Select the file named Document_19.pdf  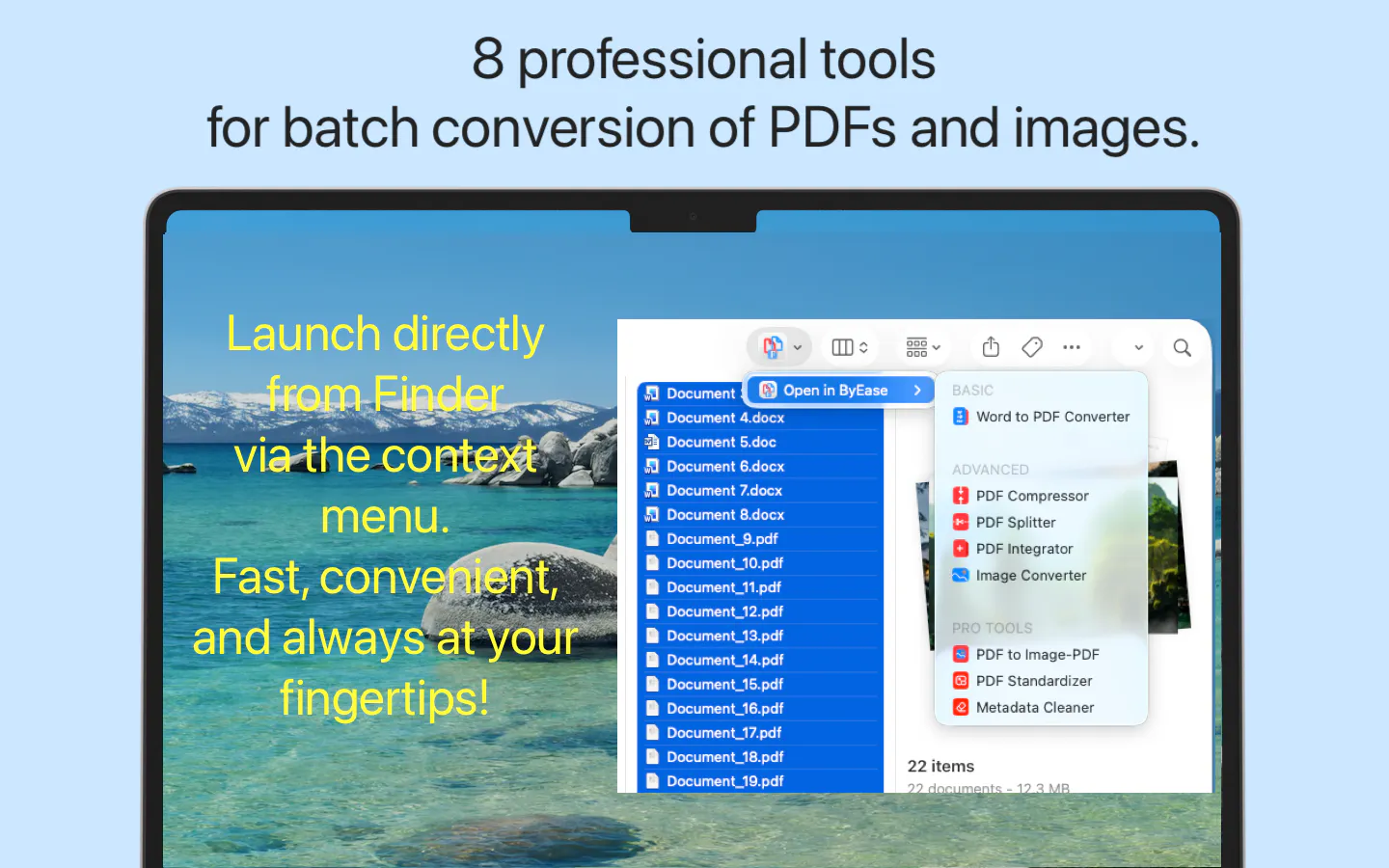point(760,781)
